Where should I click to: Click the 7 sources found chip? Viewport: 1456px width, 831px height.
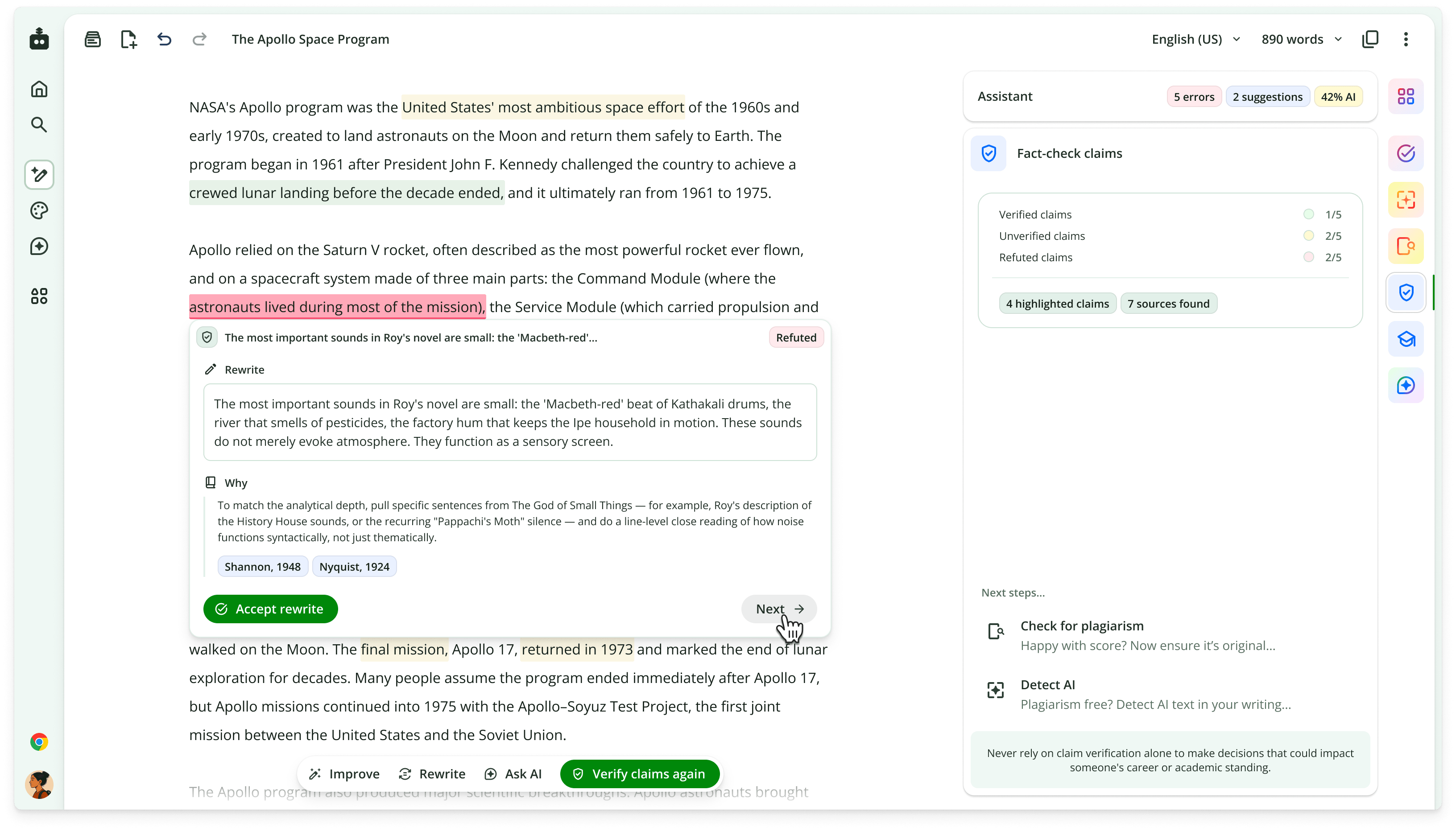point(1168,304)
